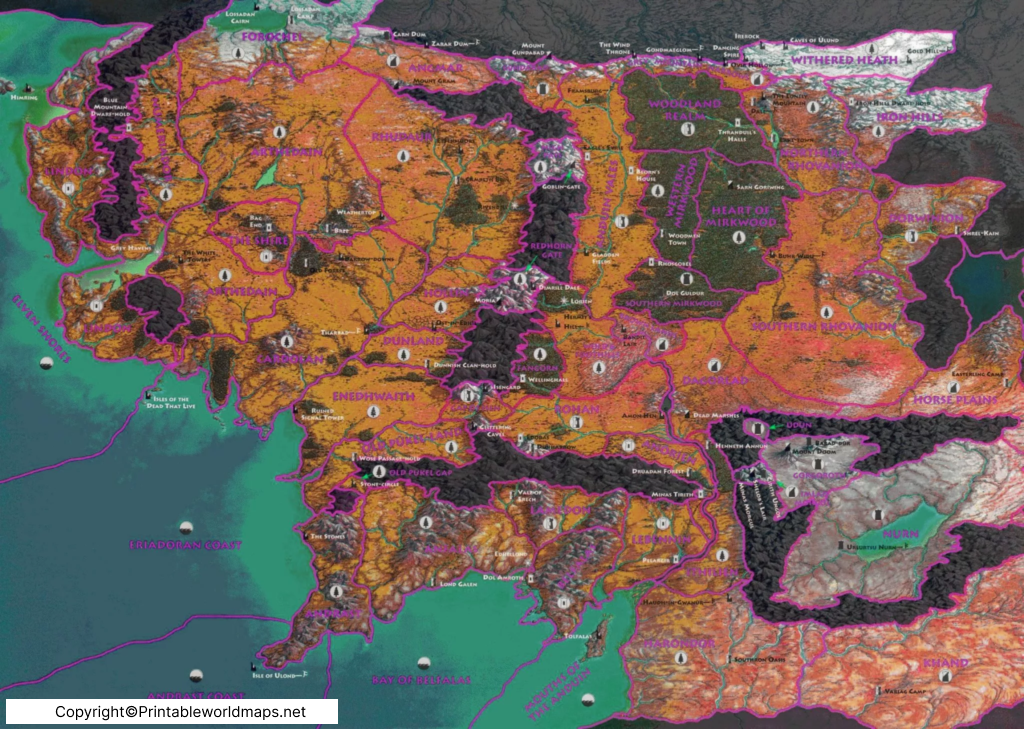This screenshot has height=729, width=1024.
Task: Select the tree marker above SOUTHERN RHOVANION
Action: pyautogui.click(x=826, y=312)
